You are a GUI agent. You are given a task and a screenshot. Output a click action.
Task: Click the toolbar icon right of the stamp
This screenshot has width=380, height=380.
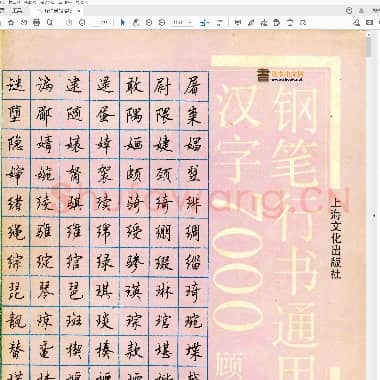290,23
